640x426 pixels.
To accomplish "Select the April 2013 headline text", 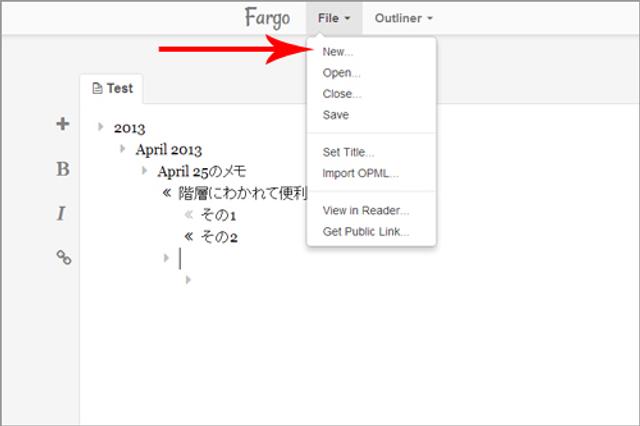I will 169,150.
